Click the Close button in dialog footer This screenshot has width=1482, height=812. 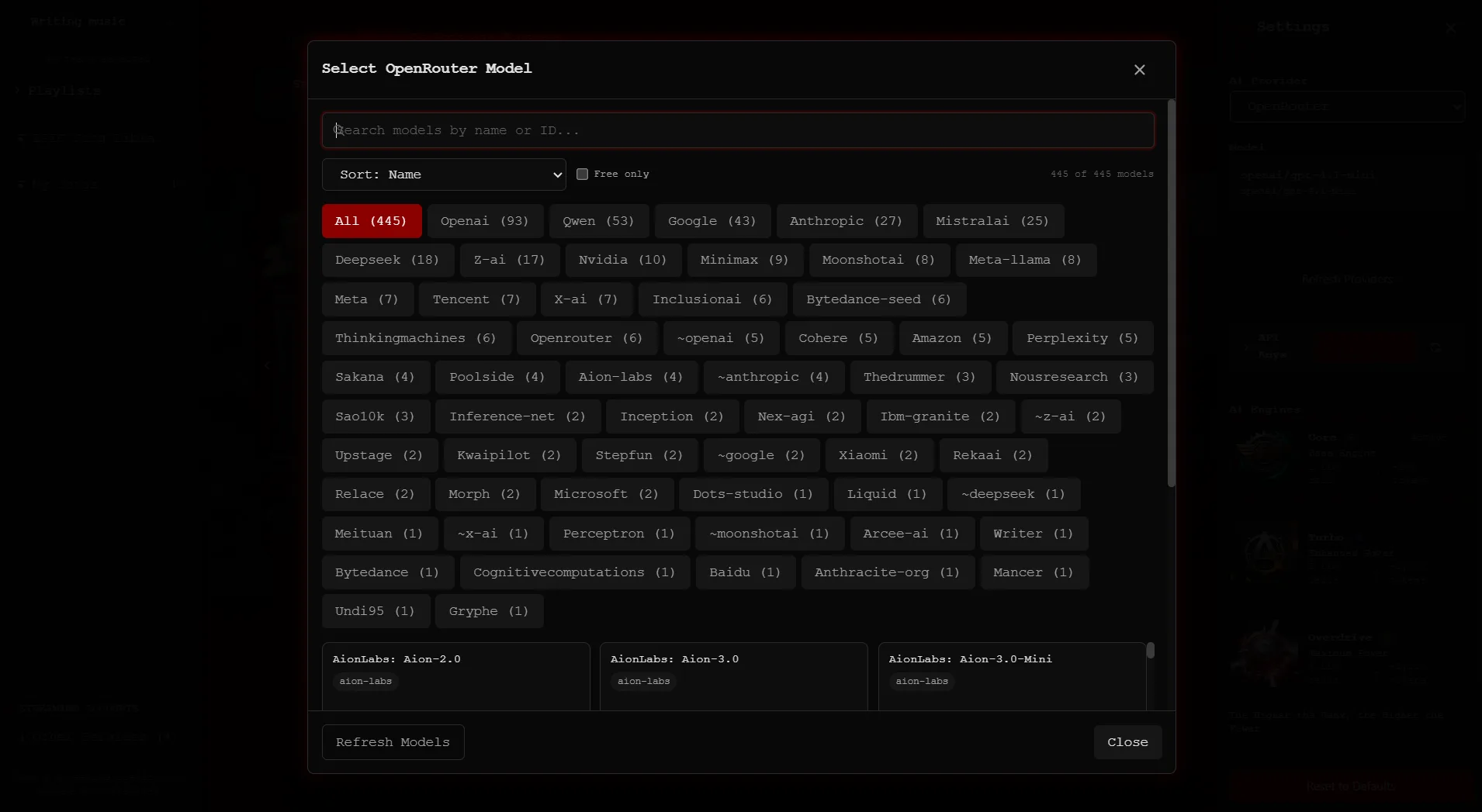pyautogui.click(x=1127, y=742)
